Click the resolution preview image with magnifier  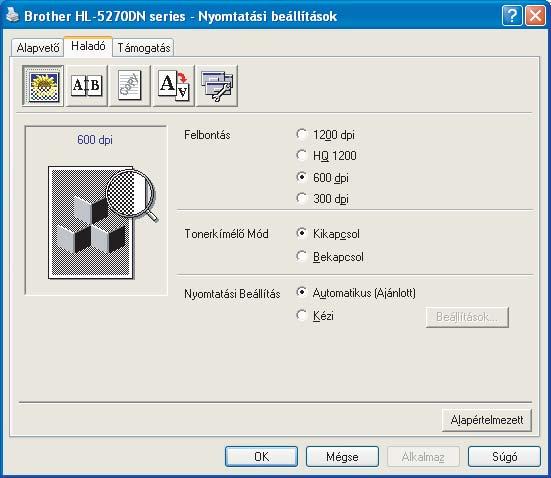103,222
